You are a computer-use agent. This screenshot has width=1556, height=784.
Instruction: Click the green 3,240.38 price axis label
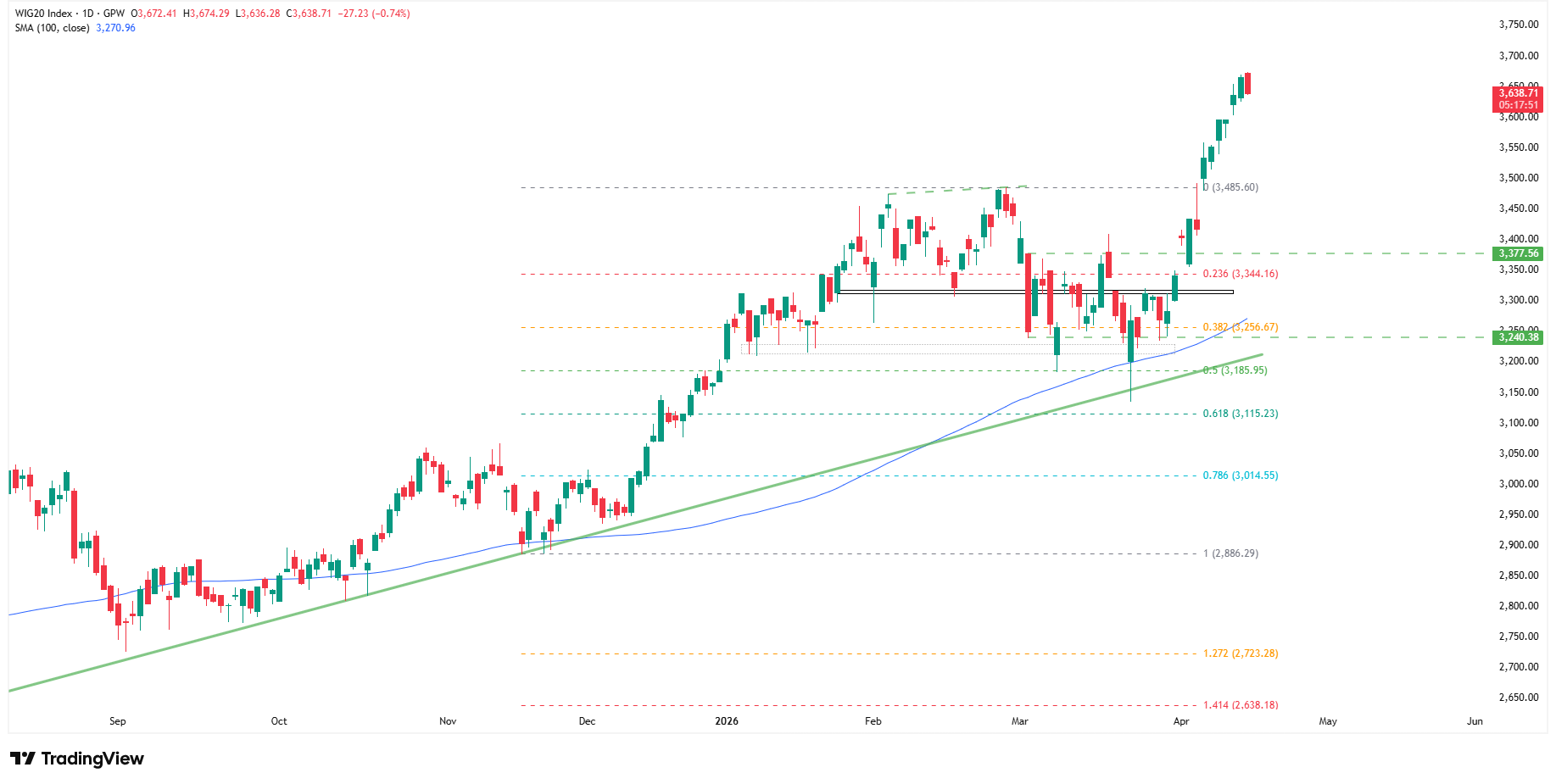click(1518, 337)
